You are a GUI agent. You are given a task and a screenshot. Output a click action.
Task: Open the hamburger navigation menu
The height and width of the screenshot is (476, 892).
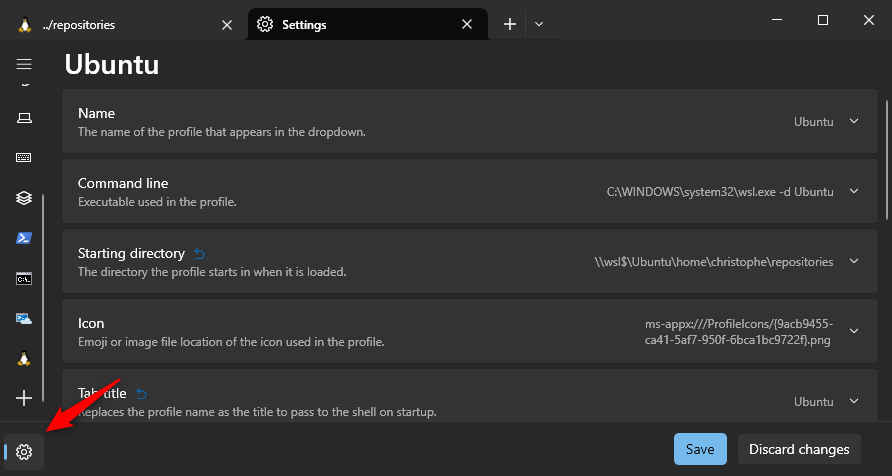click(24, 64)
